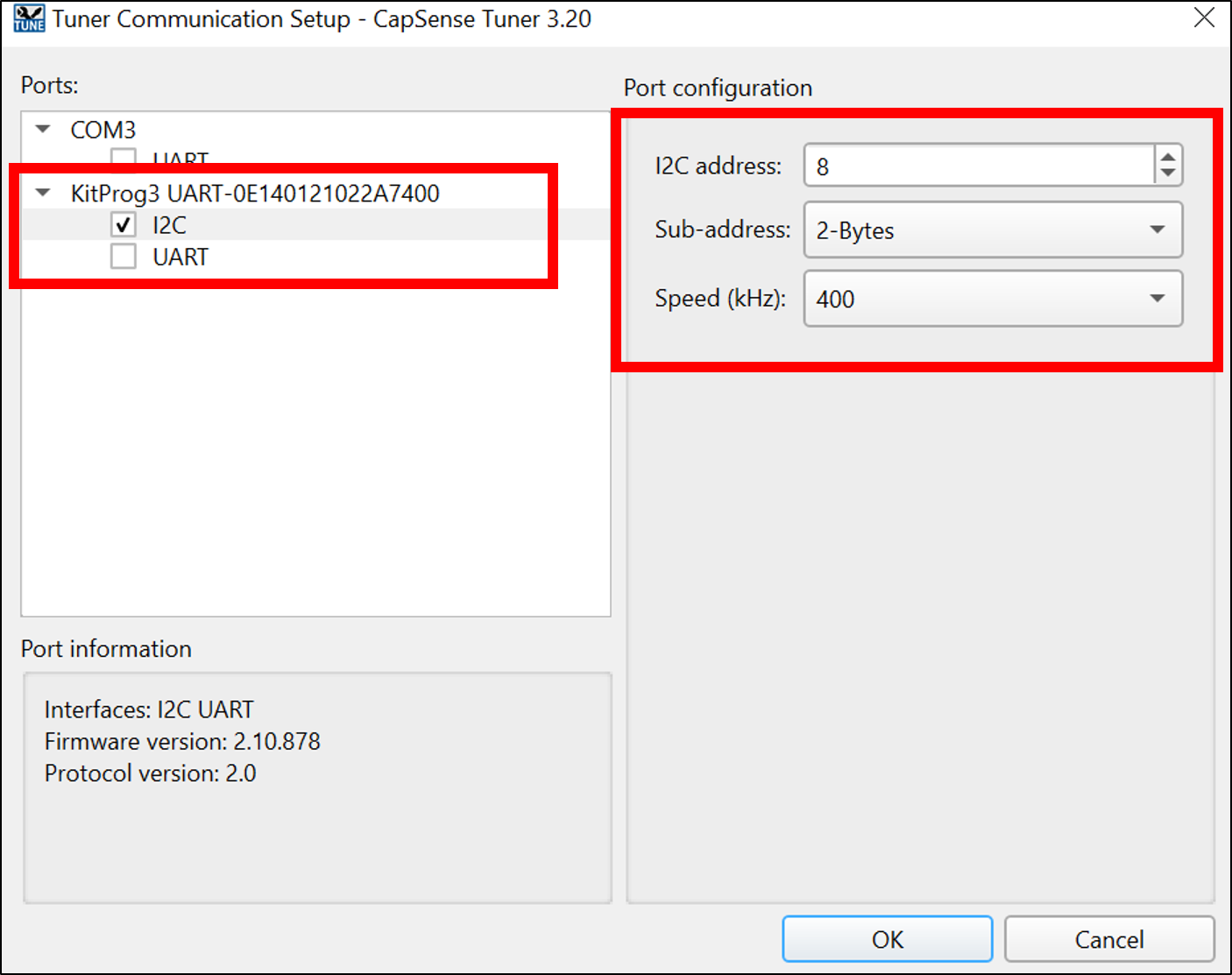Open the Speed (kHz) dropdown

[993, 298]
